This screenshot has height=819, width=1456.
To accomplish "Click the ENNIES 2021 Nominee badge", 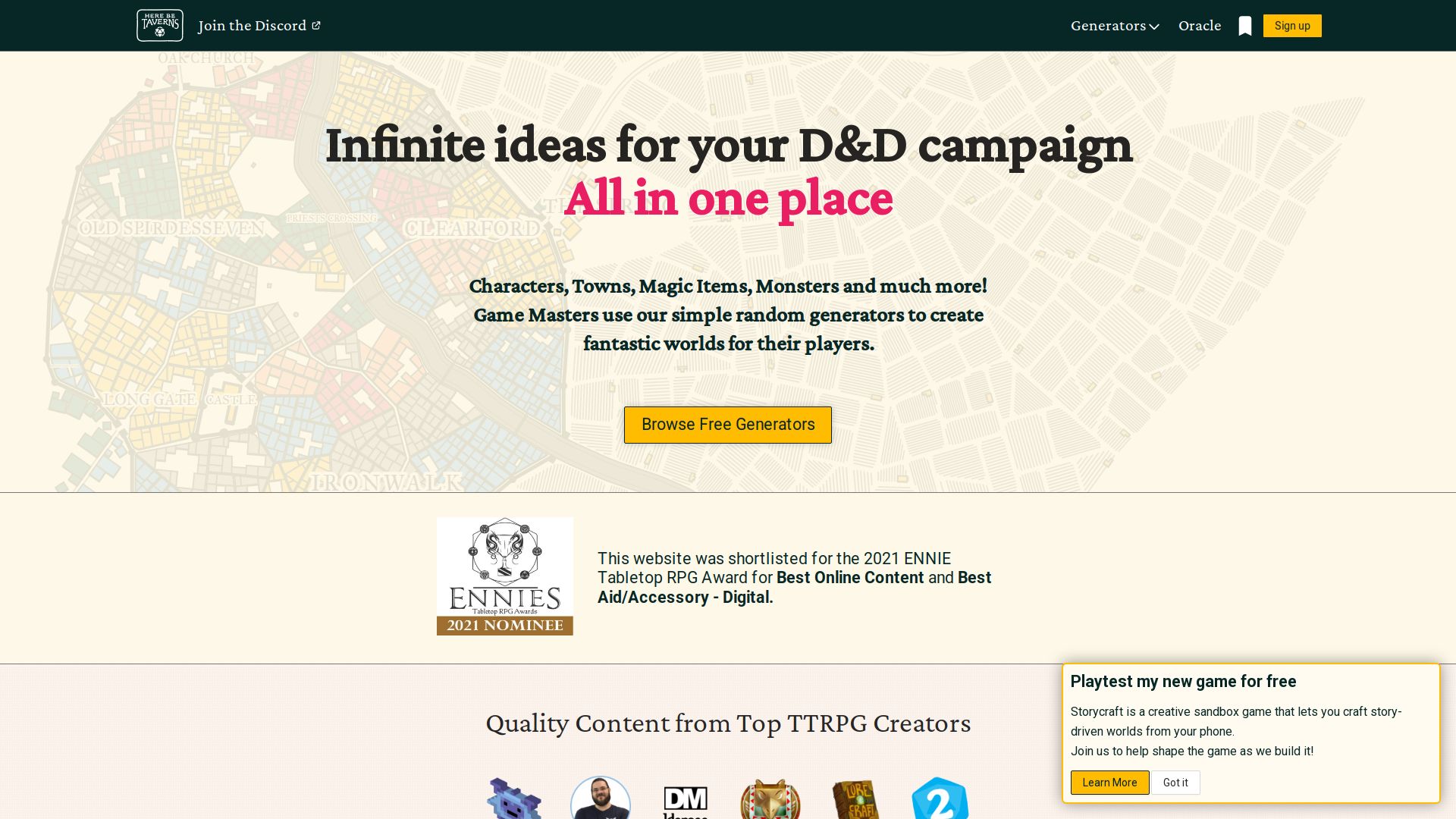I will coord(504,576).
